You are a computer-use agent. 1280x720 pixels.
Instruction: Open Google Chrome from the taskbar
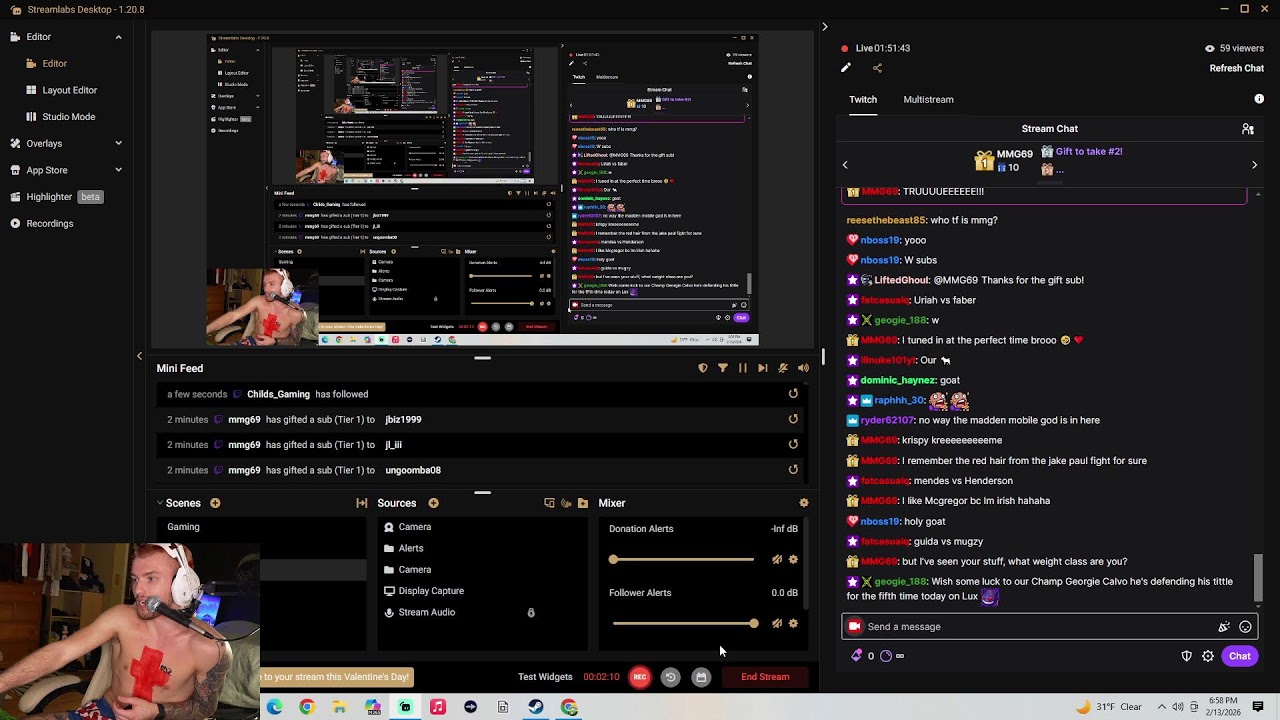[307, 707]
